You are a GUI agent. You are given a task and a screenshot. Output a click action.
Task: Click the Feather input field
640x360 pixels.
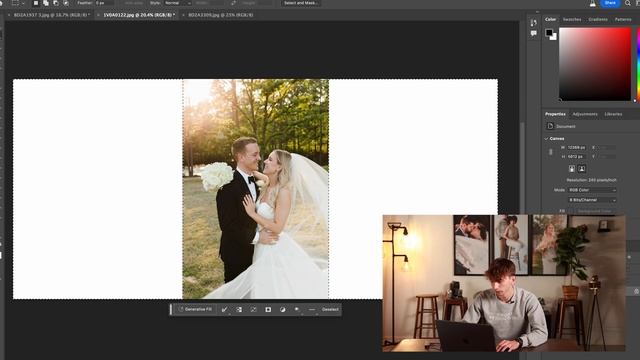(x=104, y=3)
